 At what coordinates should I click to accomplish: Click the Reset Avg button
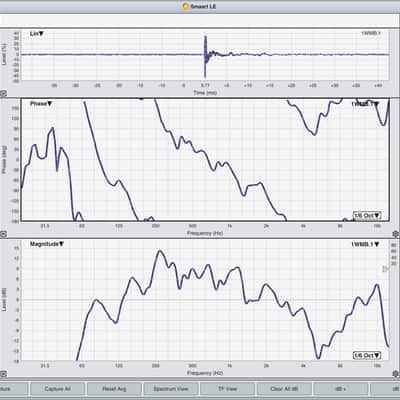(114, 389)
